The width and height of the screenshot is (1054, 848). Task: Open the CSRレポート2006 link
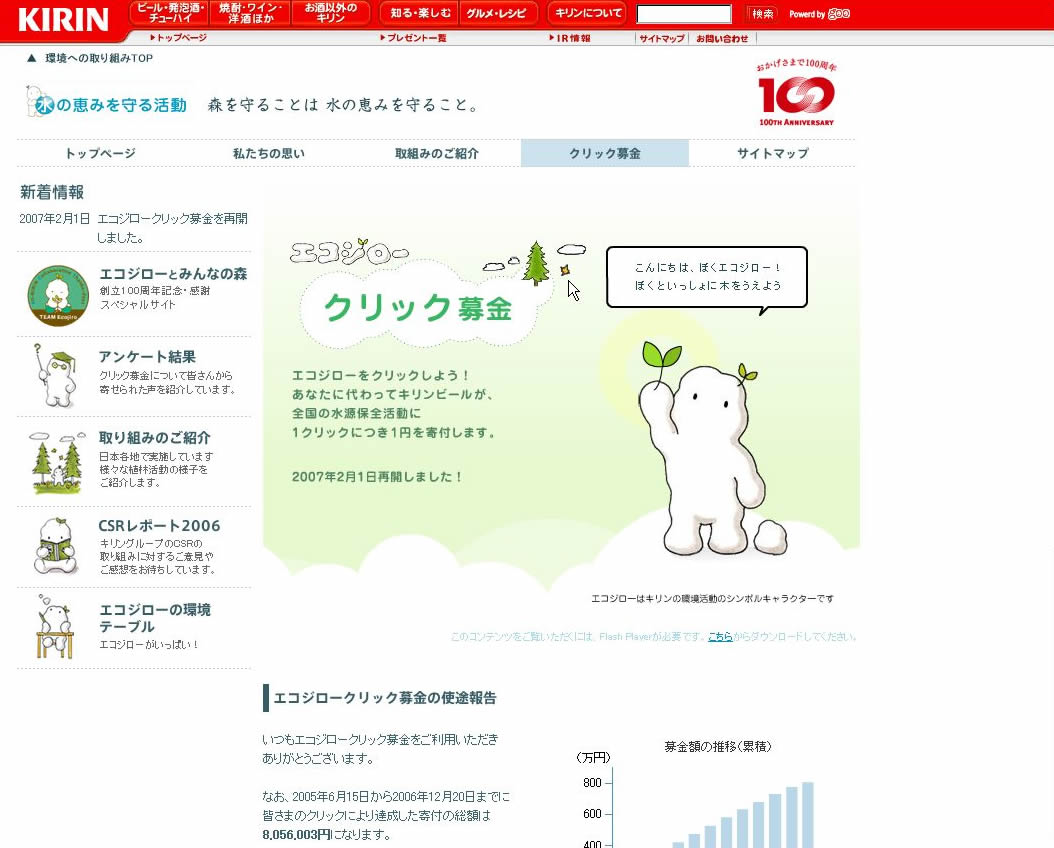[159, 525]
